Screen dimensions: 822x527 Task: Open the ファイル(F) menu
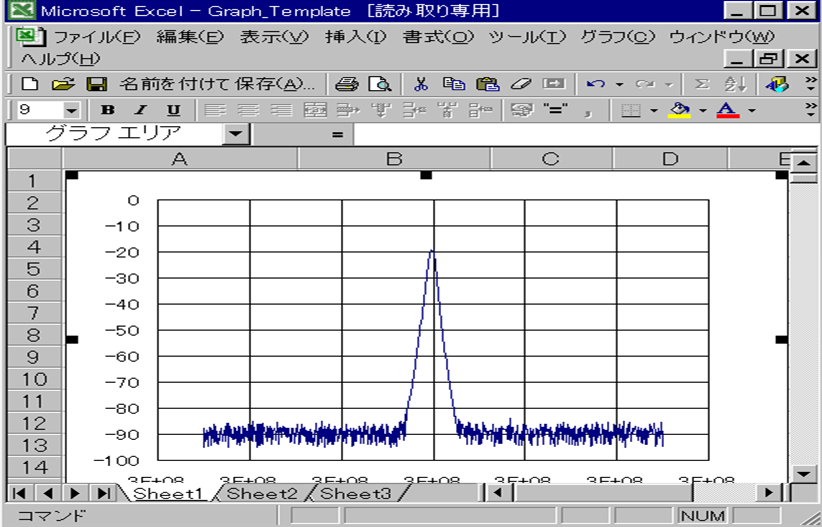click(98, 37)
